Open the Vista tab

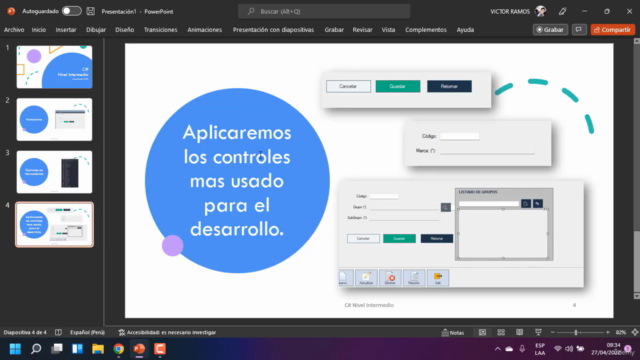pos(388,30)
